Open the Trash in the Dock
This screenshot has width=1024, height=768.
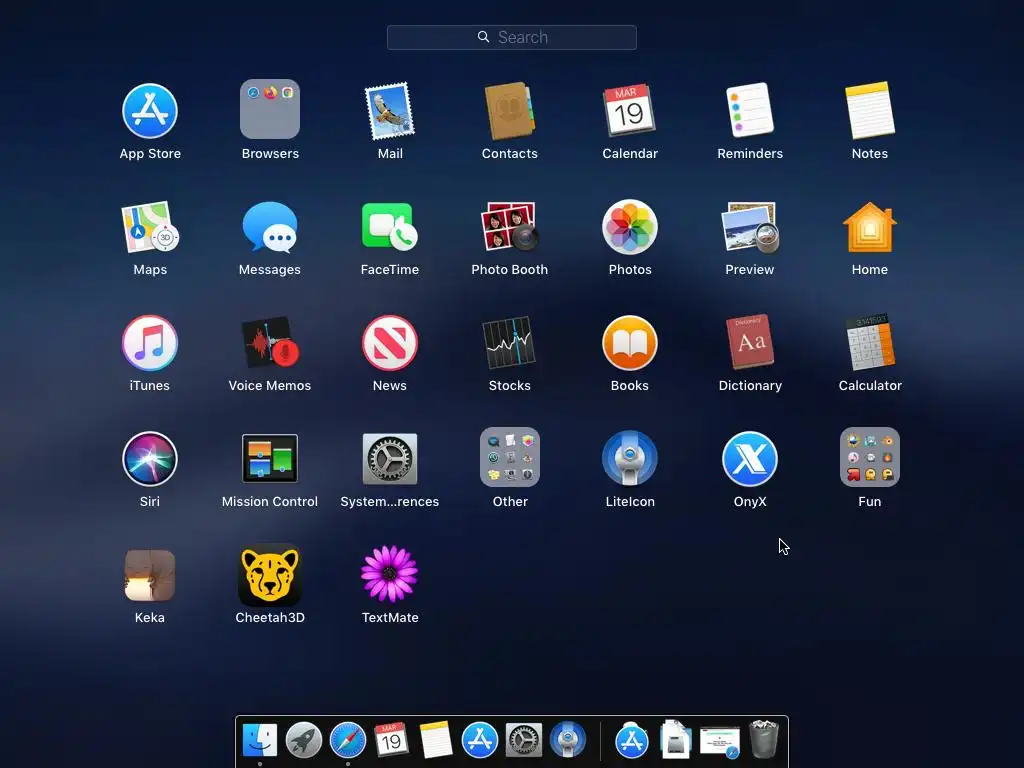763,739
